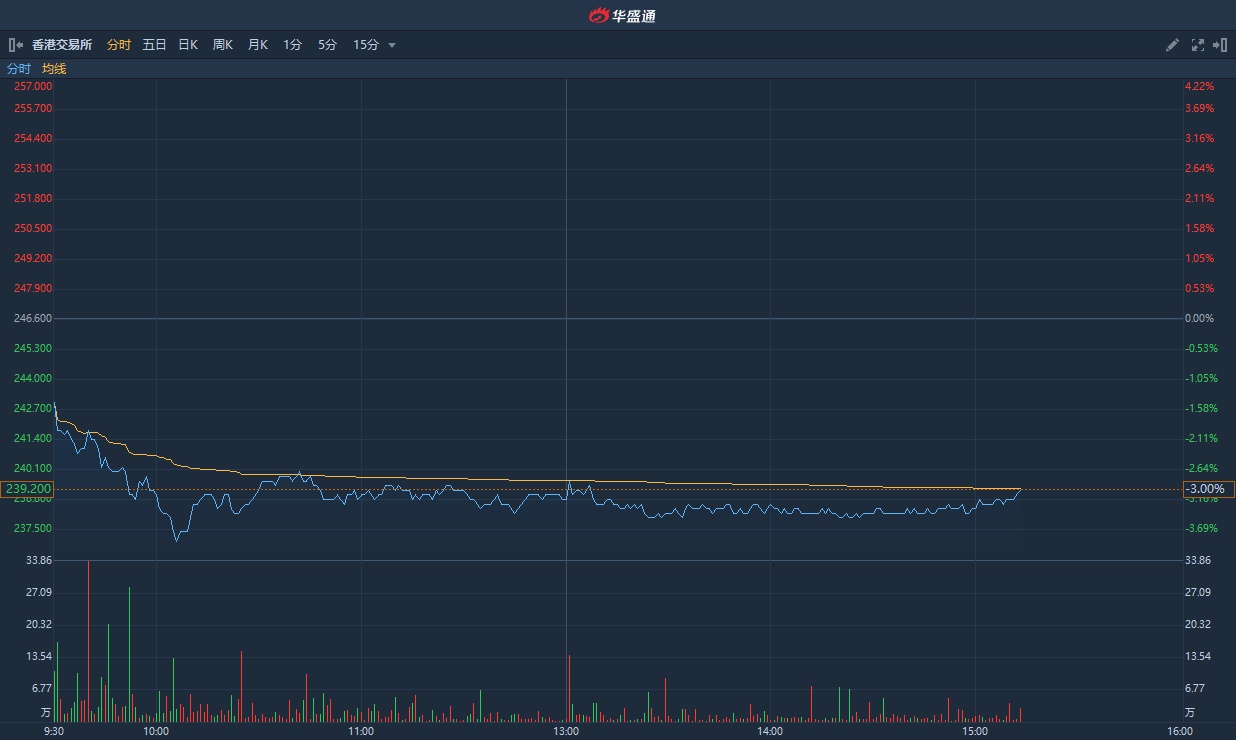The image size is (1236, 740).
Task: Toggle the 均线 average line legend
Action: click(54, 69)
